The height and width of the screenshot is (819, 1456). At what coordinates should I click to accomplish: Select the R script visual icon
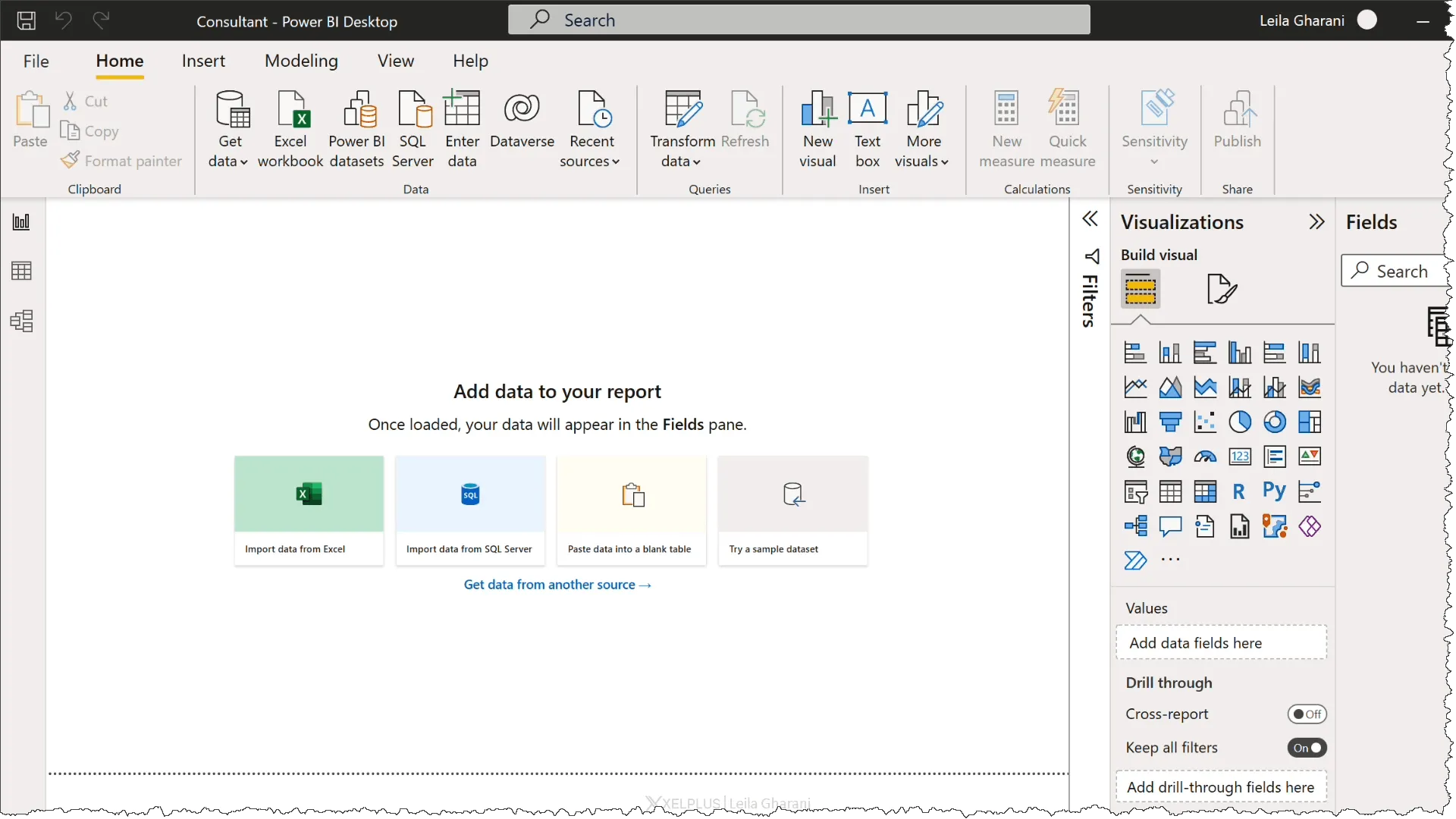pos(1239,491)
